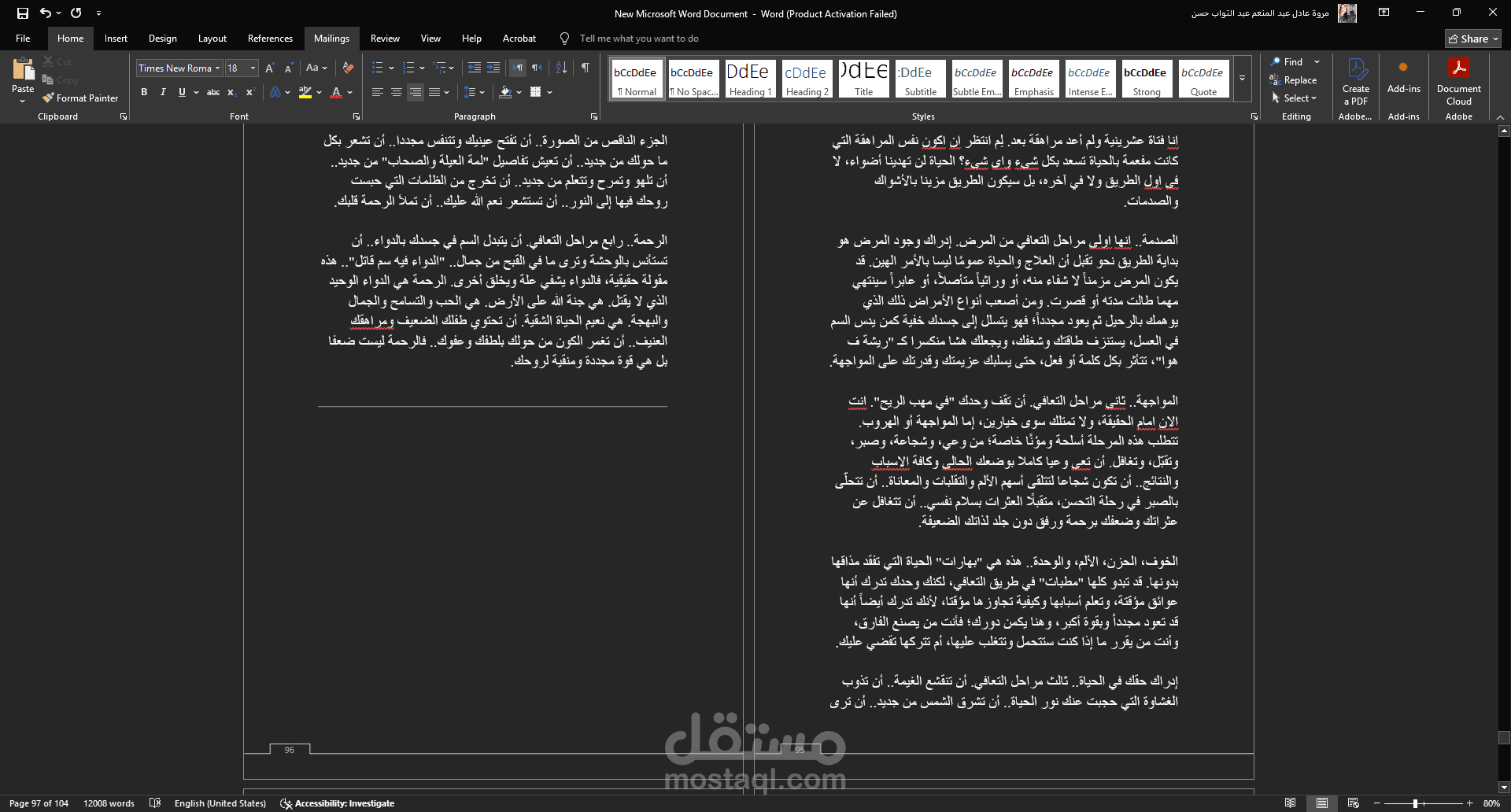Increase font size with Grow Font
Viewport: 1511px width, 812px height.
click(x=270, y=68)
